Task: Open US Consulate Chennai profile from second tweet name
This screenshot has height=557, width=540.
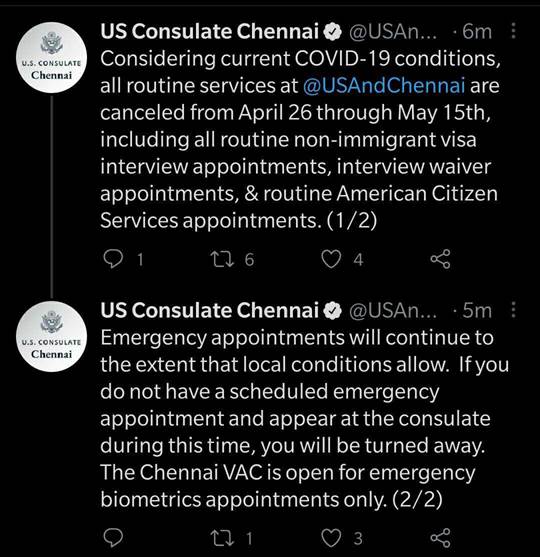Action: [209, 310]
